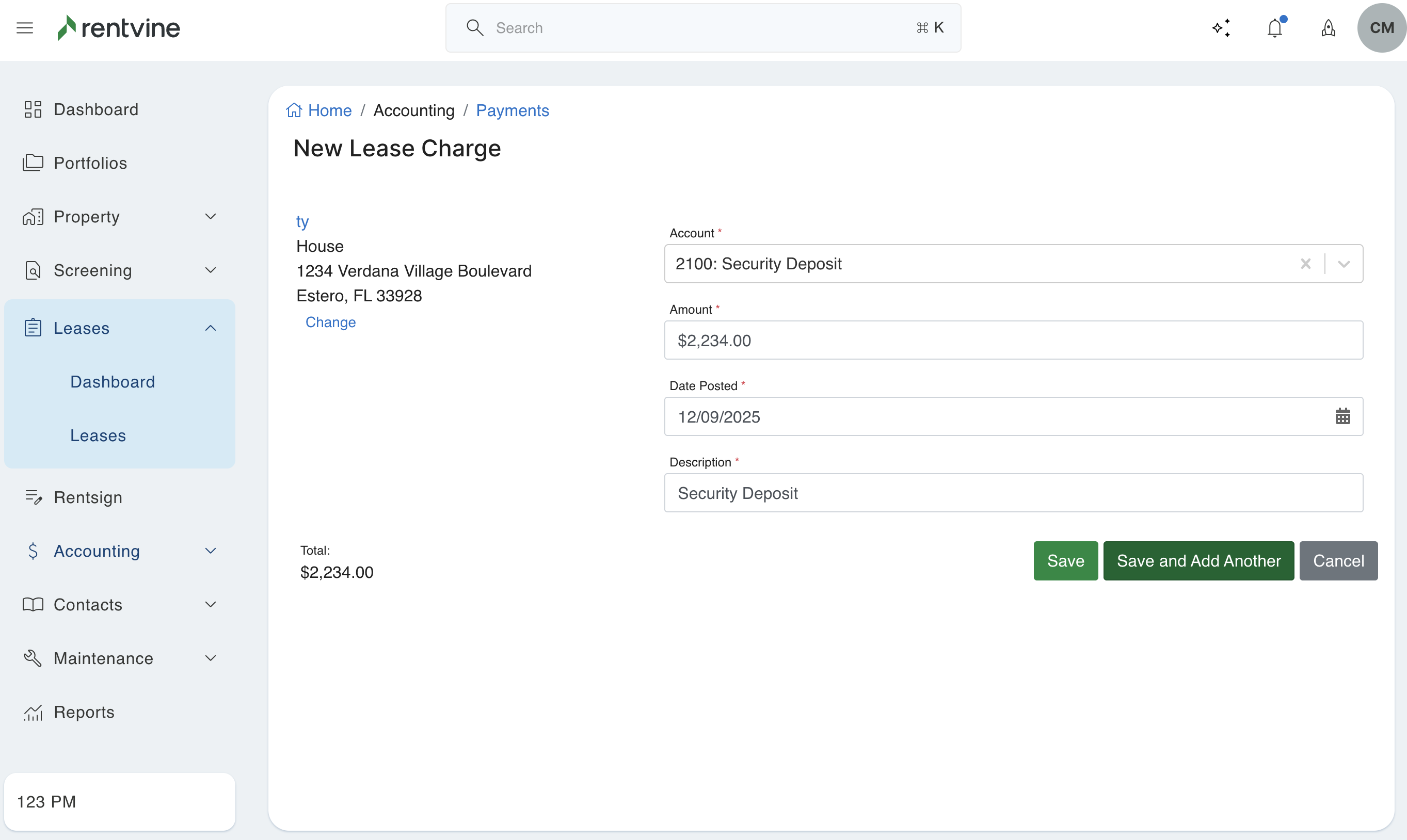Image resolution: width=1407 pixels, height=840 pixels.
Task: Expand the Accounting sidebar menu
Action: point(210,551)
